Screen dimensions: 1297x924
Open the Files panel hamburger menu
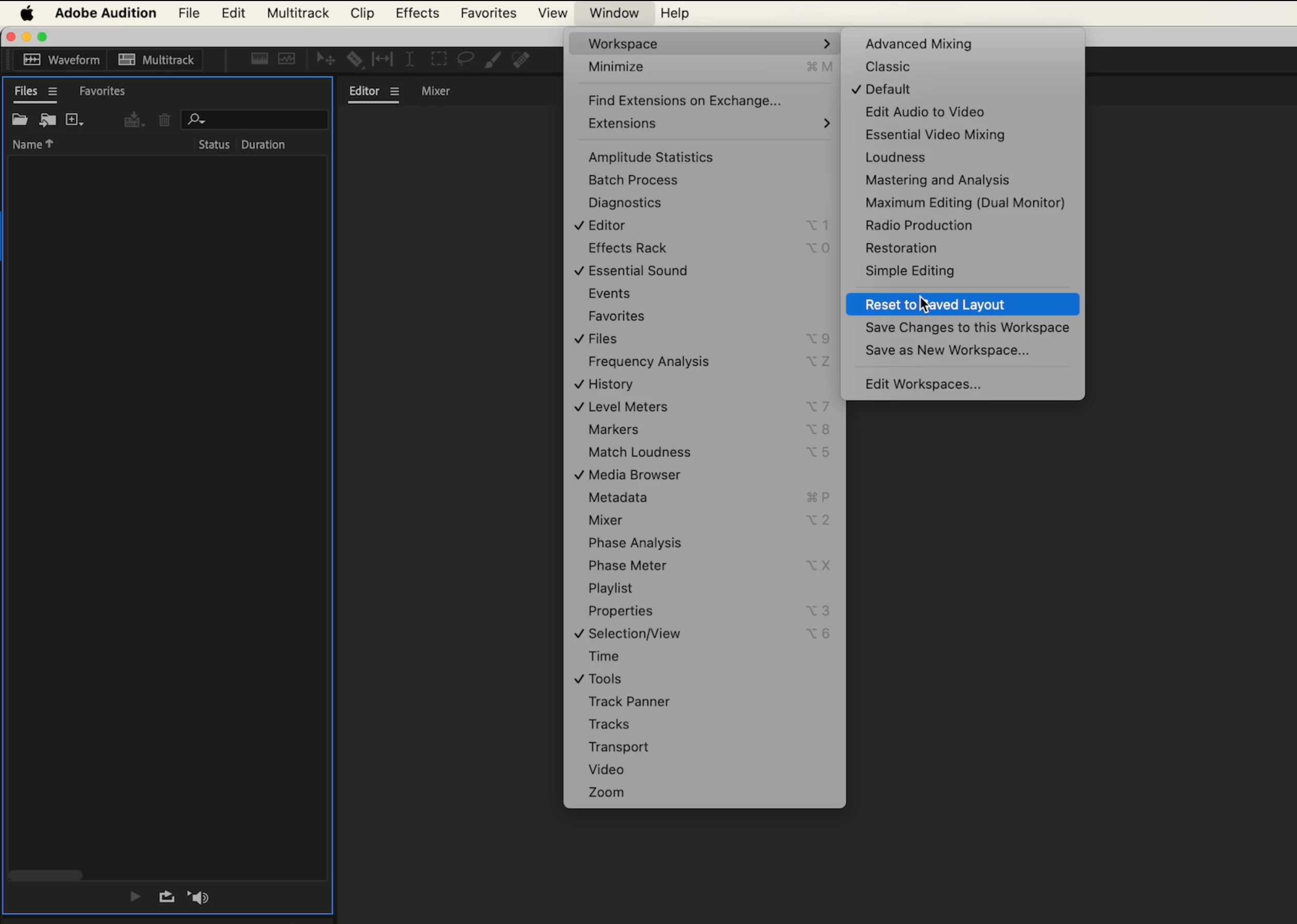53,92
